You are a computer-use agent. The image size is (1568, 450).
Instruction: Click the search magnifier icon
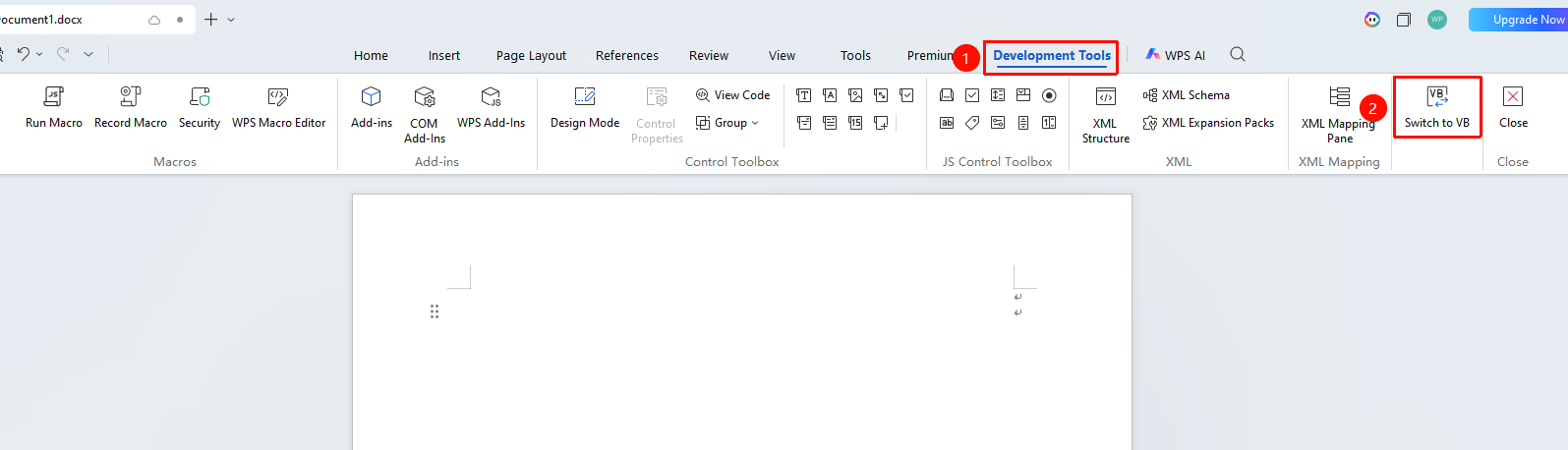[x=1238, y=55]
